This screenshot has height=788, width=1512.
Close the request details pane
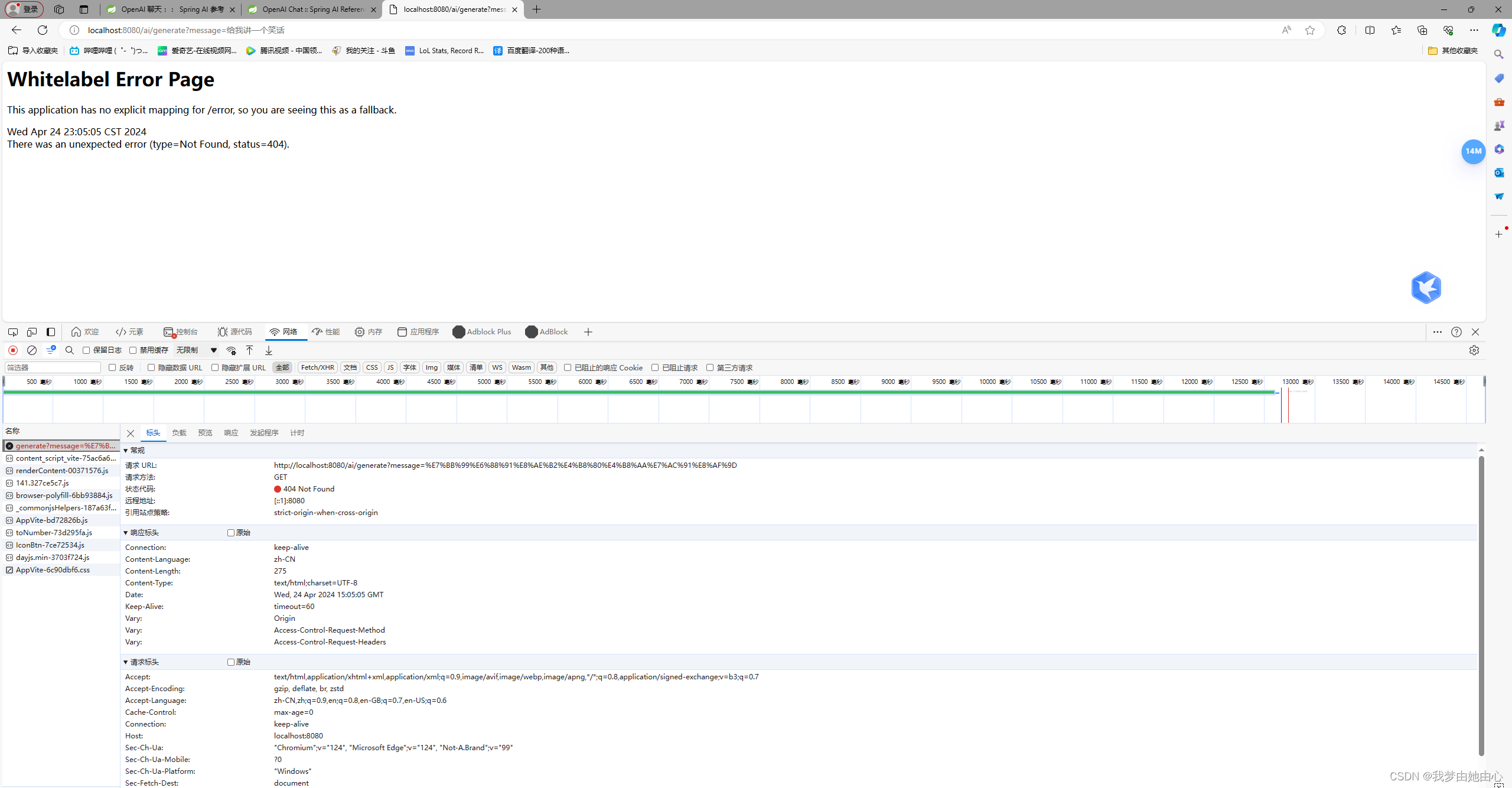pyautogui.click(x=131, y=434)
